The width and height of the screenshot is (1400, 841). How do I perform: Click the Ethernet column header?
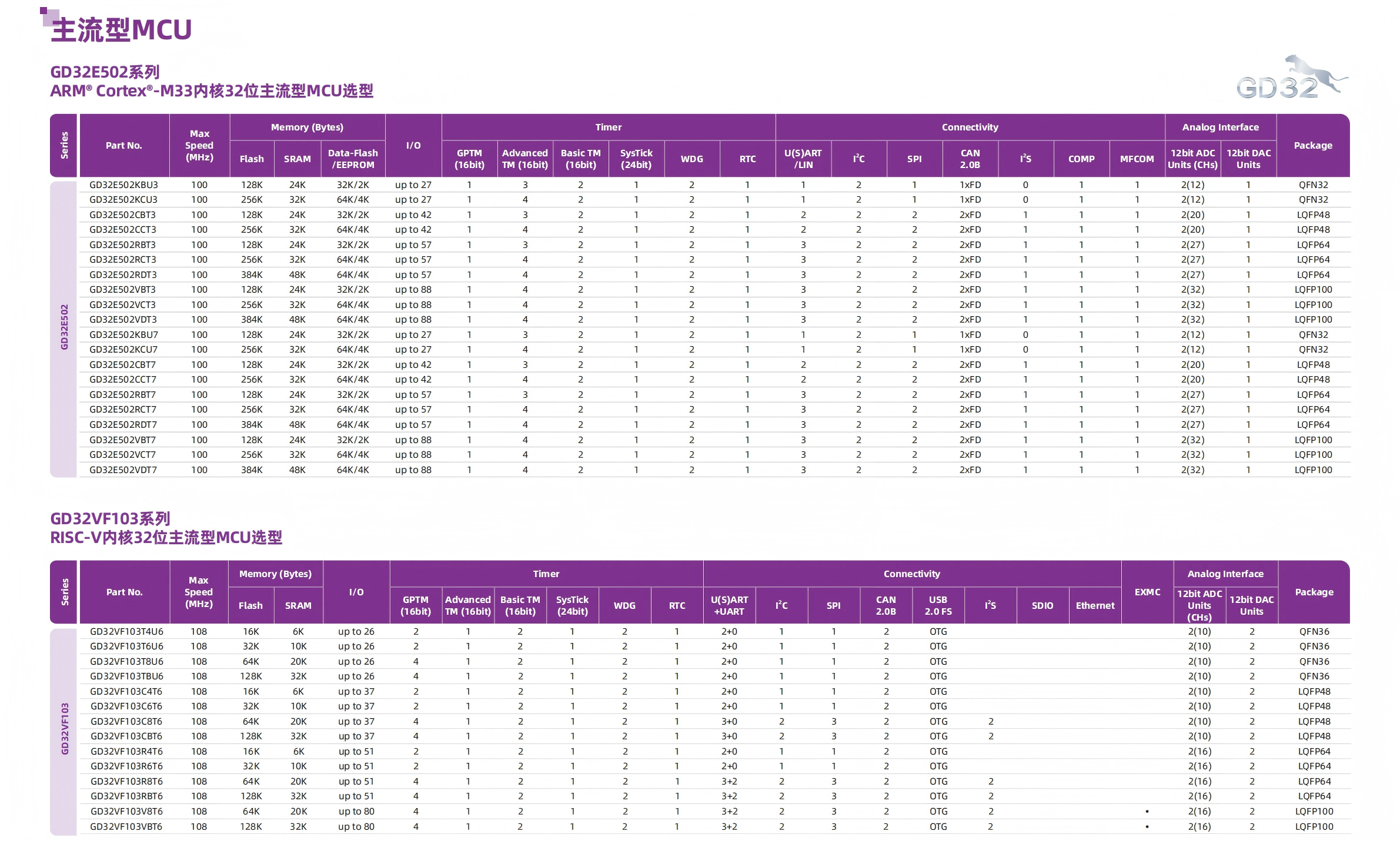(x=1094, y=605)
